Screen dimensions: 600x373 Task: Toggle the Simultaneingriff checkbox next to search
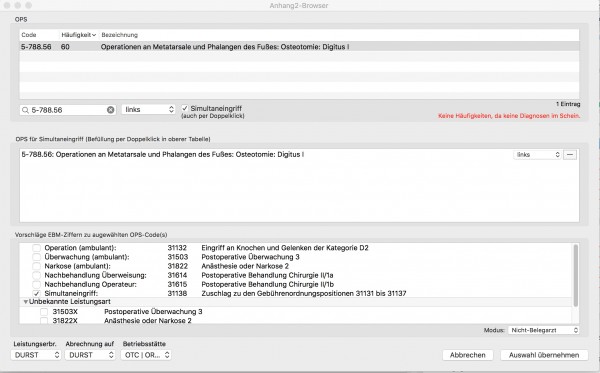pyautogui.click(x=185, y=108)
